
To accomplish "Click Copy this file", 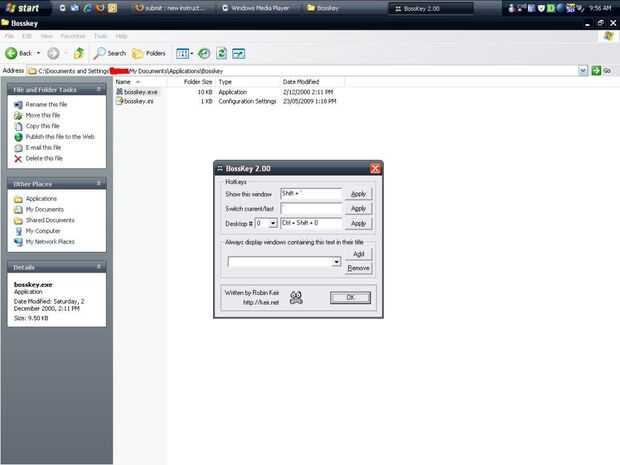I will [42, 126].
